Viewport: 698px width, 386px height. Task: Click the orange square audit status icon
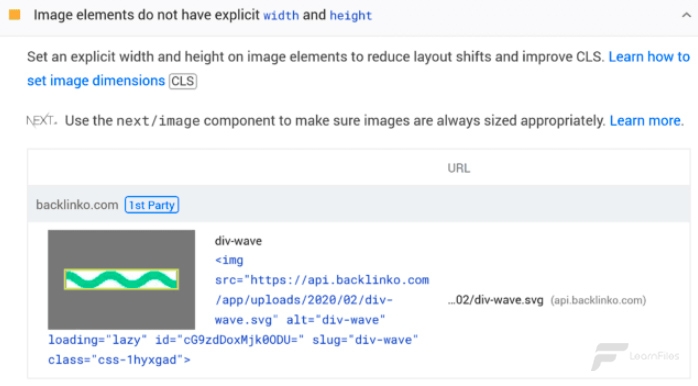click(x=15, y=15)
